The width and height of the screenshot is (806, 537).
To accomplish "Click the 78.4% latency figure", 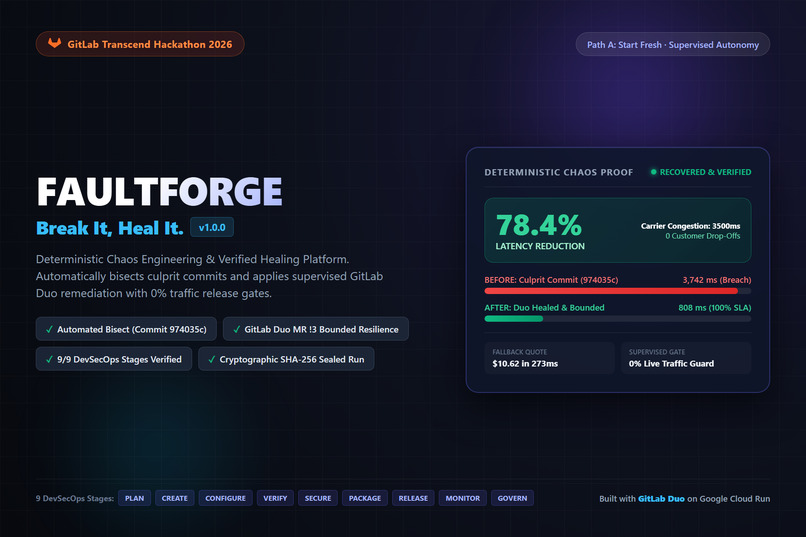I will pos(539,225).
